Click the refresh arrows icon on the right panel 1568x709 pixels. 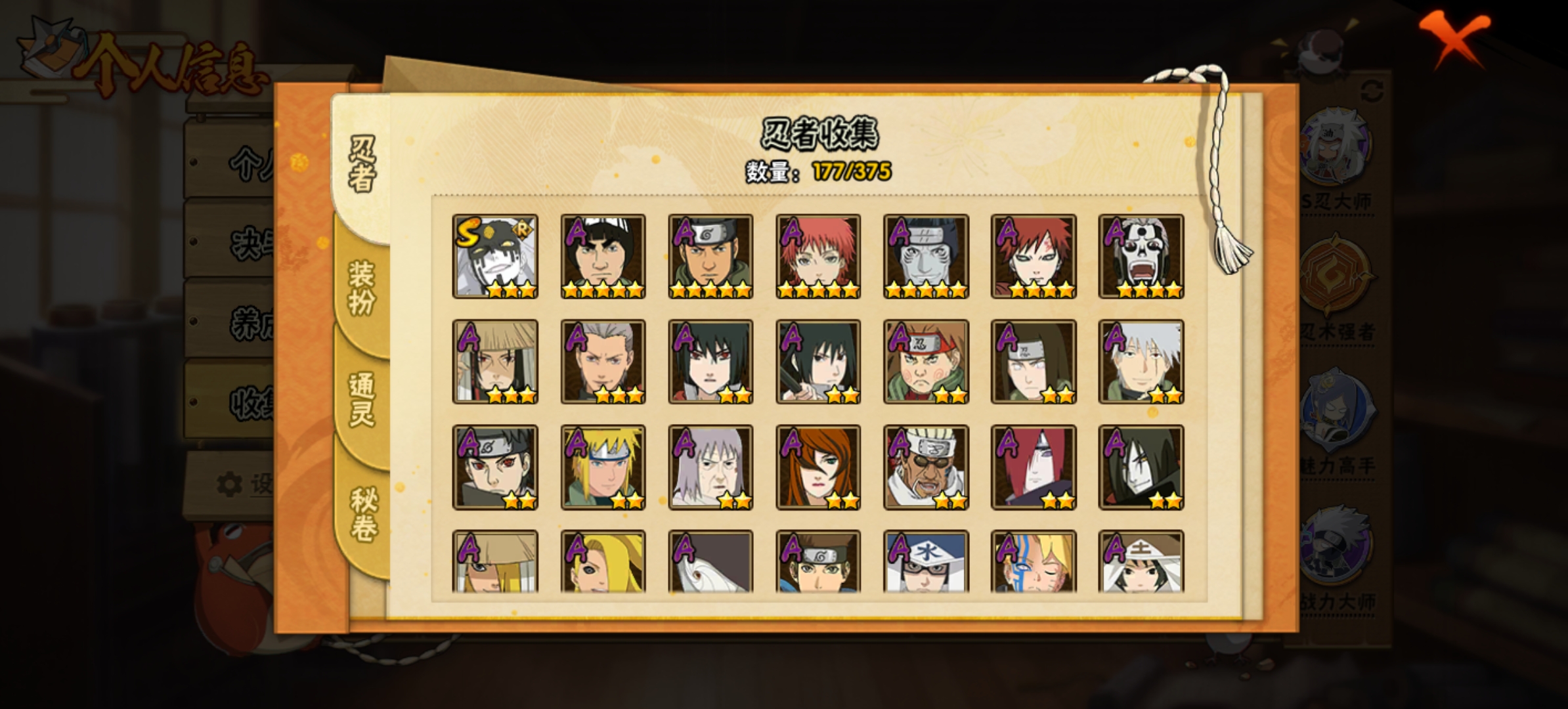click(x=1372, y=91)
